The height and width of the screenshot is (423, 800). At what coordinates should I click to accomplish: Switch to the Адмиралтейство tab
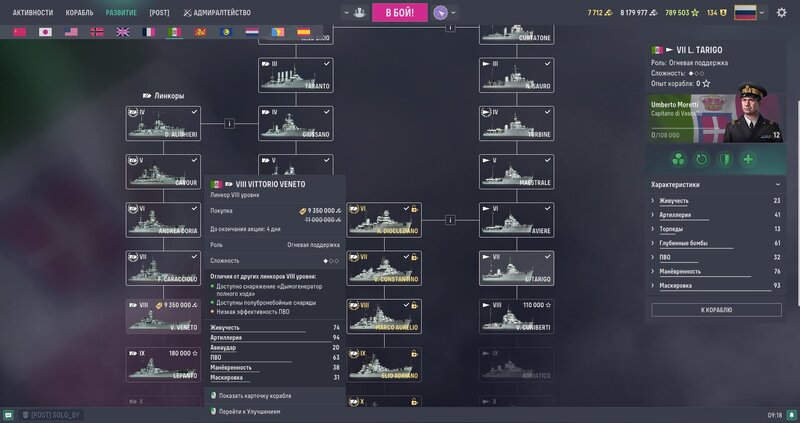(216, 13)
